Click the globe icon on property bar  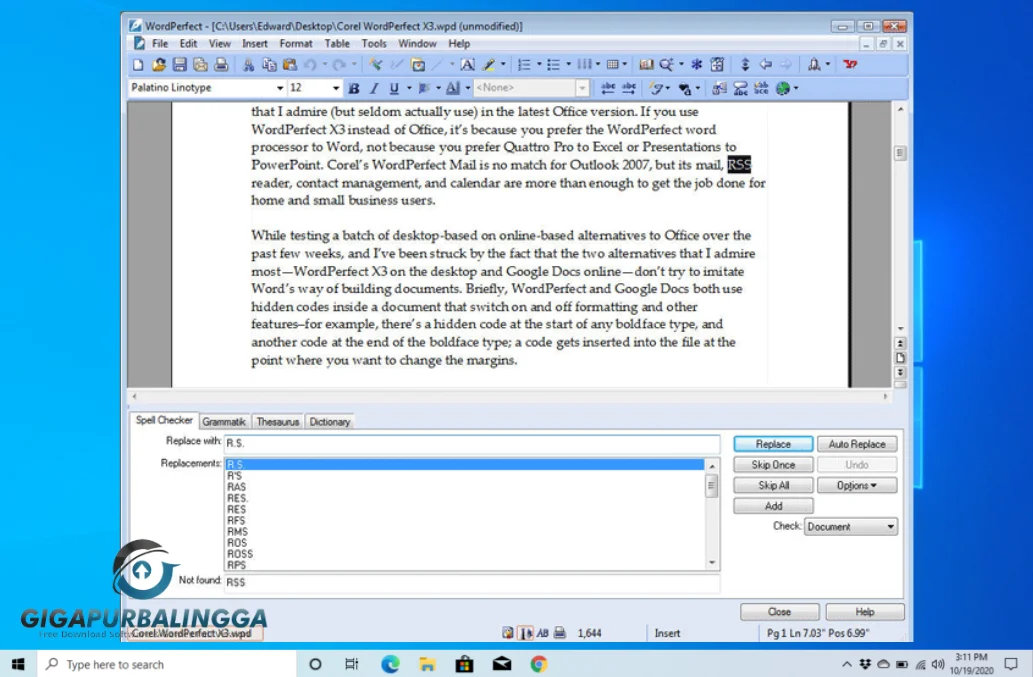click(x=783, y=88)
